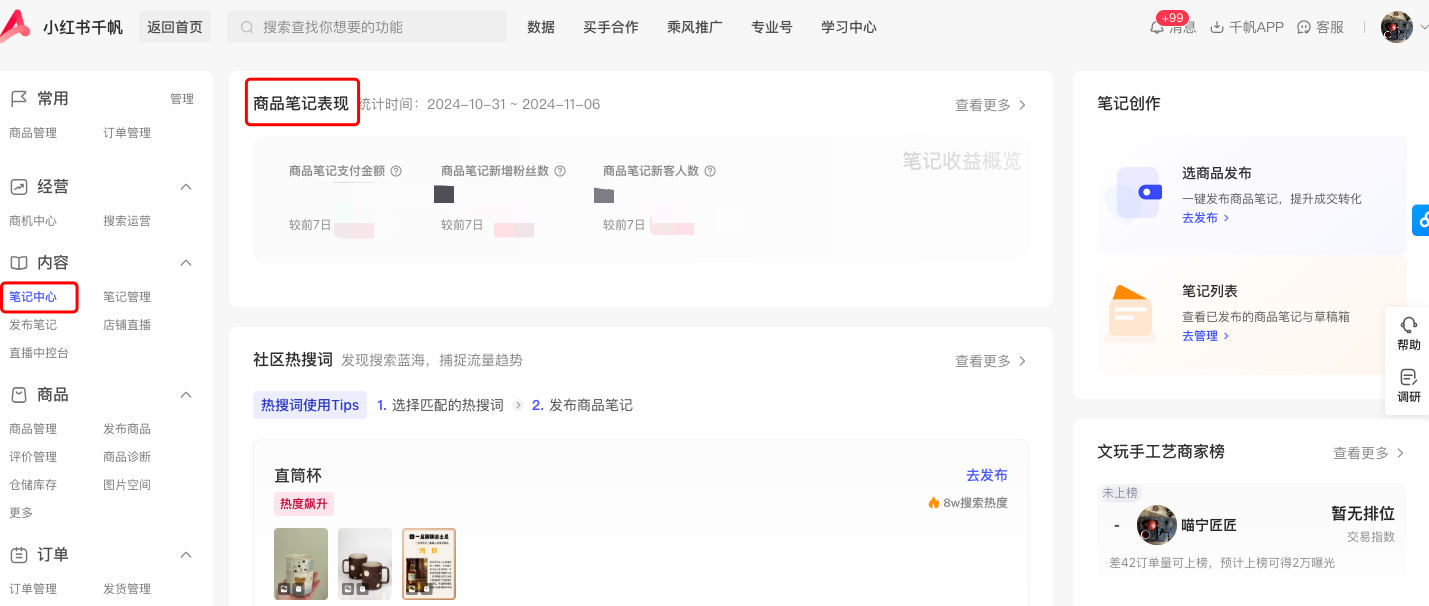Open the user avatar dropdown menu
The width and height of the screenshot is (1429, 606).
pyautogui.click(x=1397, y=27)
